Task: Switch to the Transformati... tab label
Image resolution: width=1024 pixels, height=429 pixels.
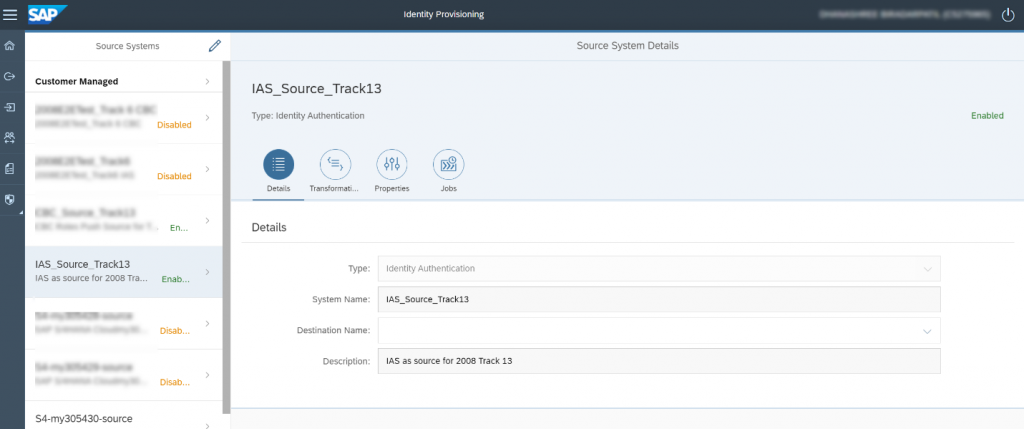Action: (x=335, y=188)
